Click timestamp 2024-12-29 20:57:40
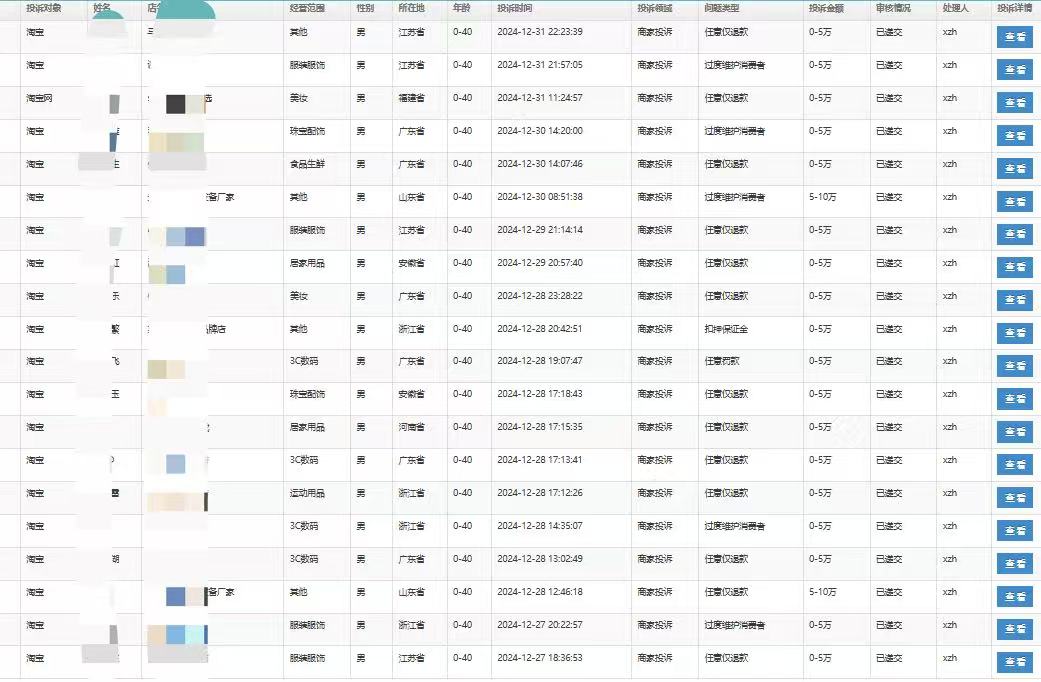Viewport: 1041px width, 682px height. pyautogui.click(x=540, y=263)
